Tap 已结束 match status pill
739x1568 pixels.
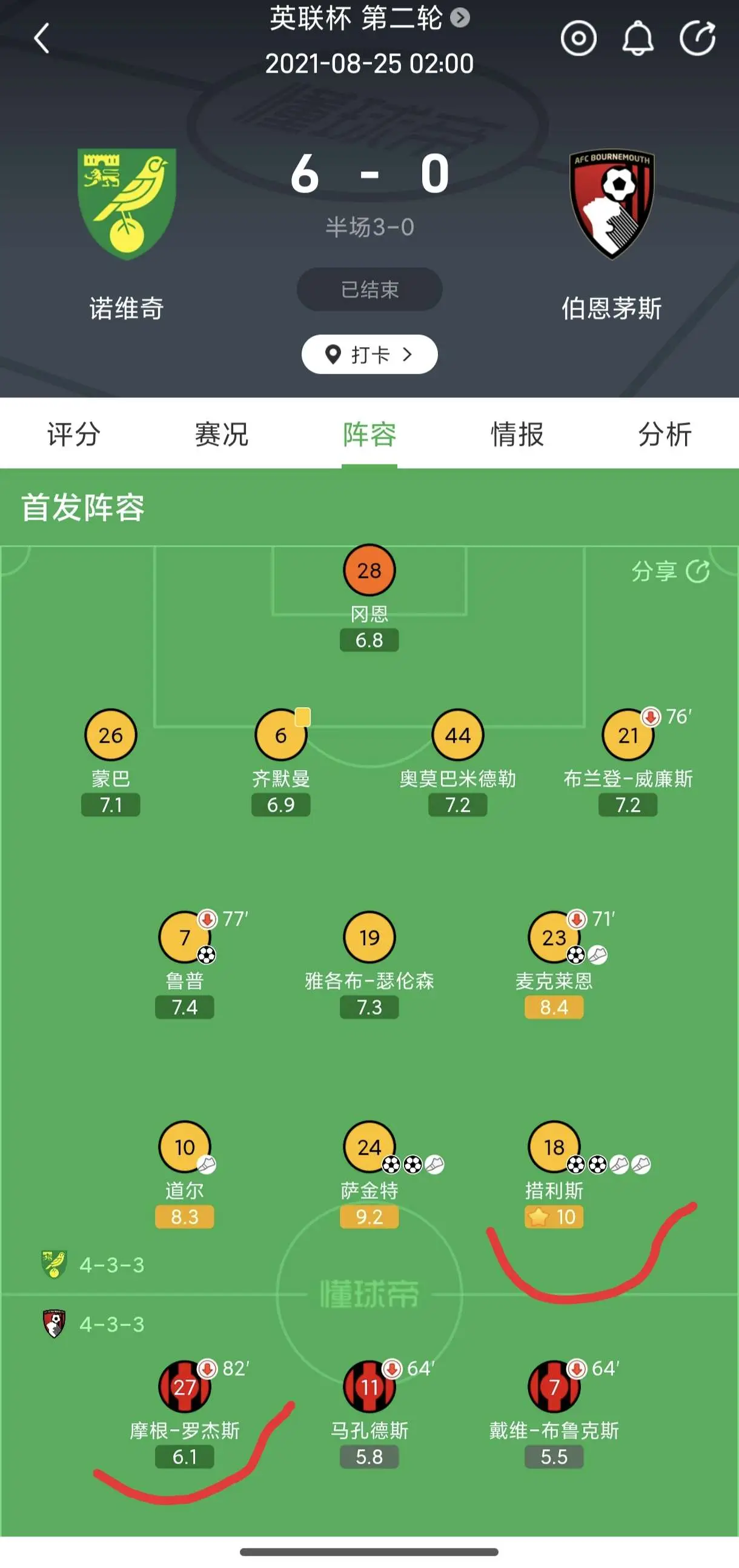coord(369,289)
